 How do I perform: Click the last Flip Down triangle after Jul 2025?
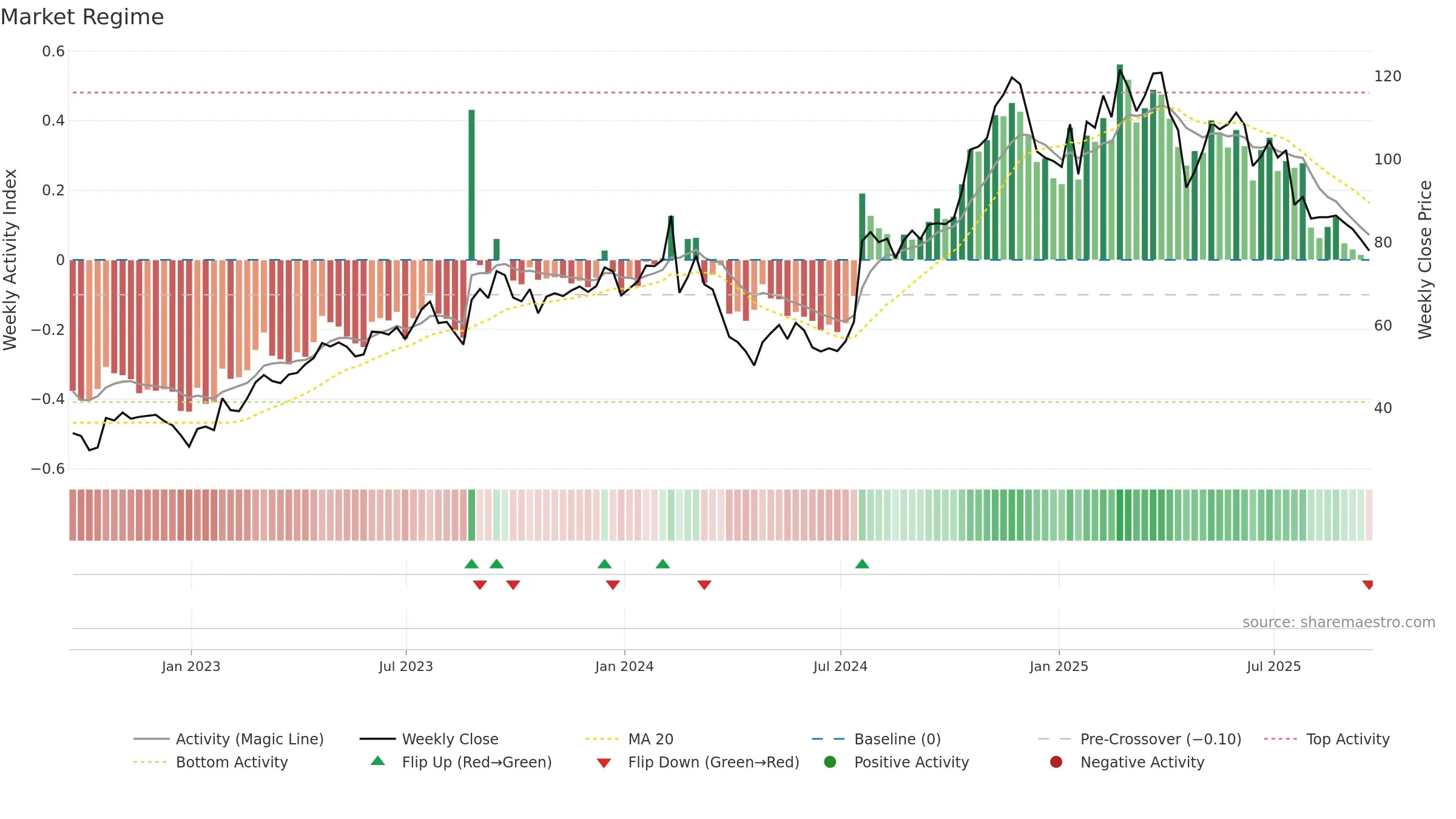coord(1367,585)
